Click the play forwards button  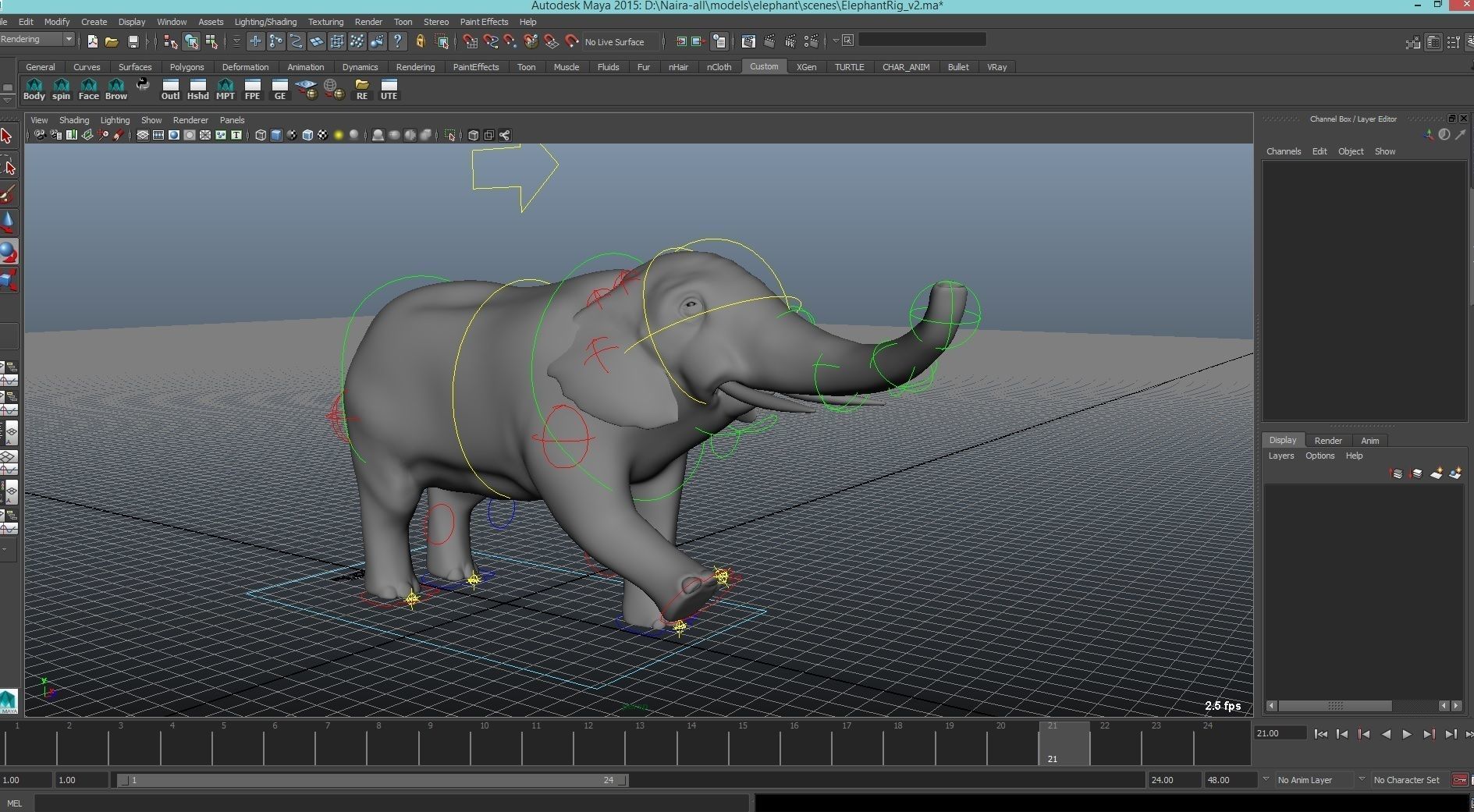tap(1407, 734)
